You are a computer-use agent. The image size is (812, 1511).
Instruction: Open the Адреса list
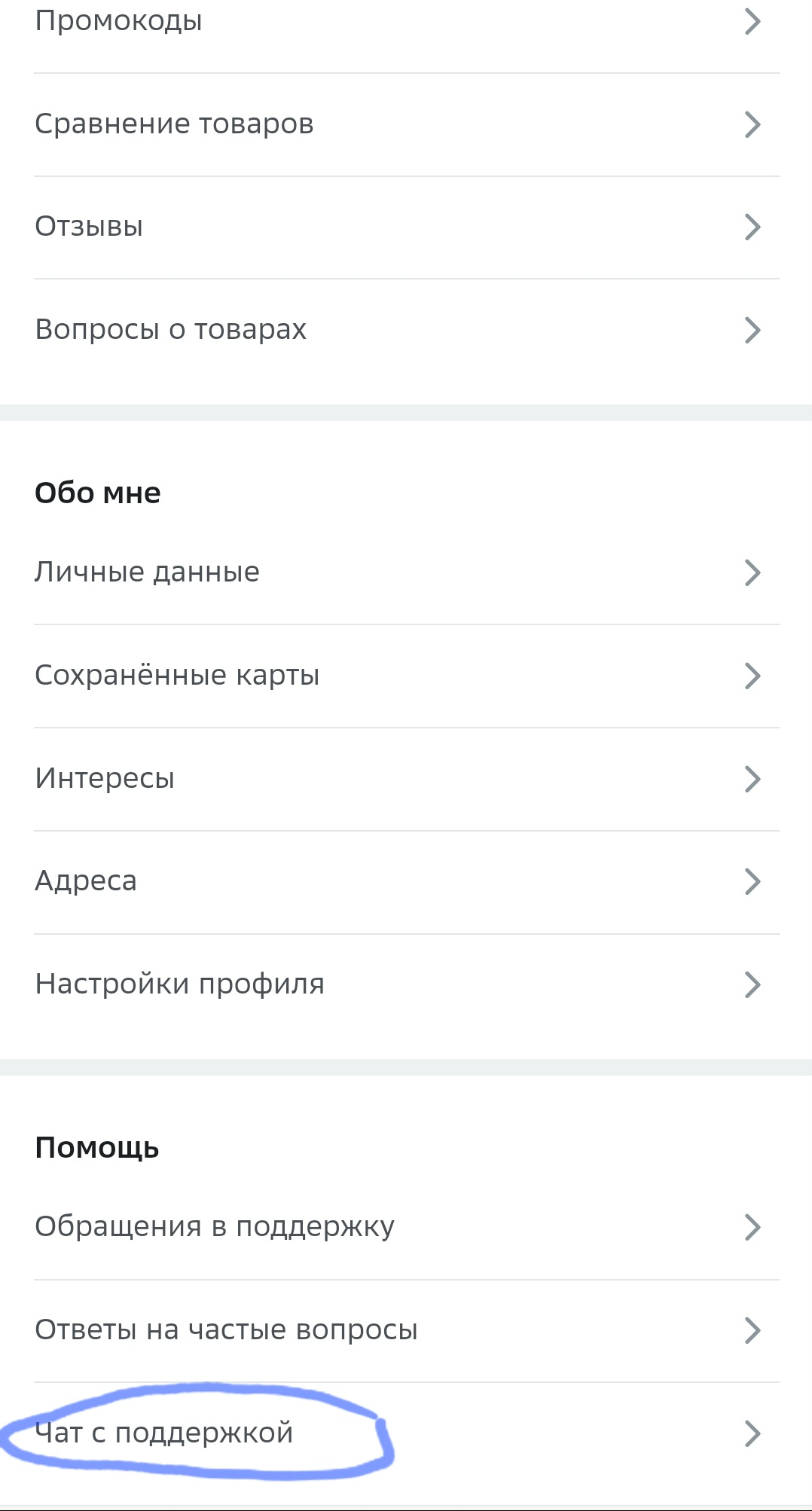coord(407,883)
